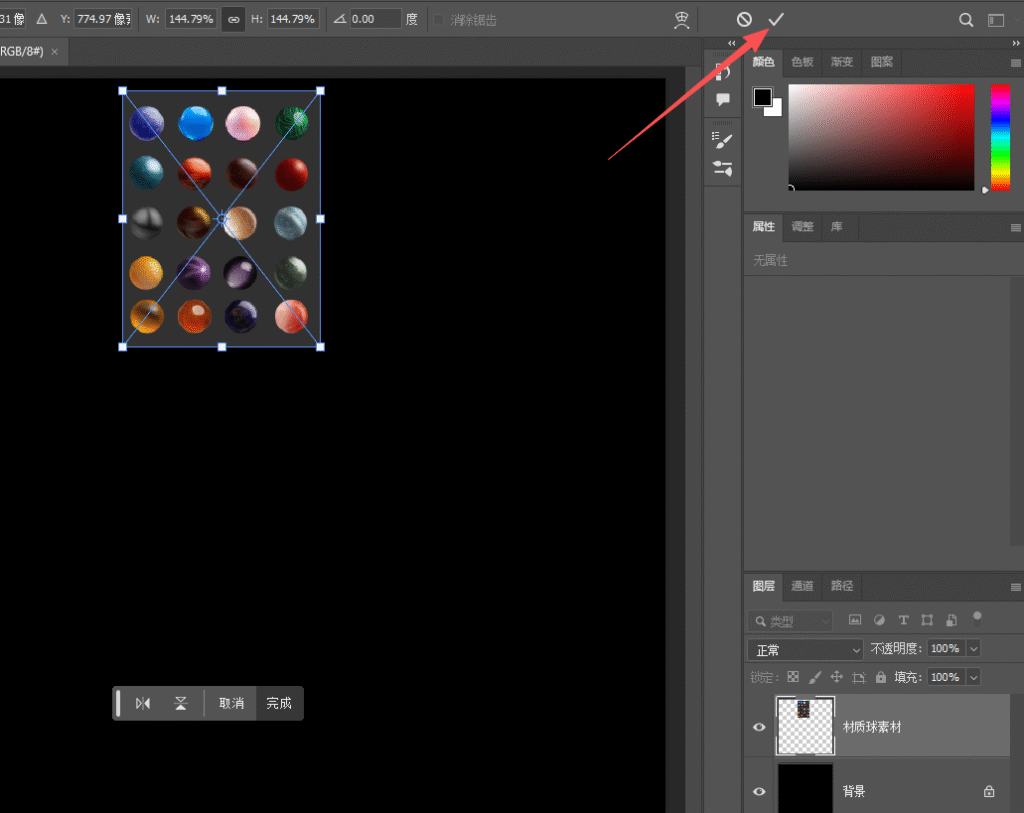Switch to the 渐变 tab

842,62
